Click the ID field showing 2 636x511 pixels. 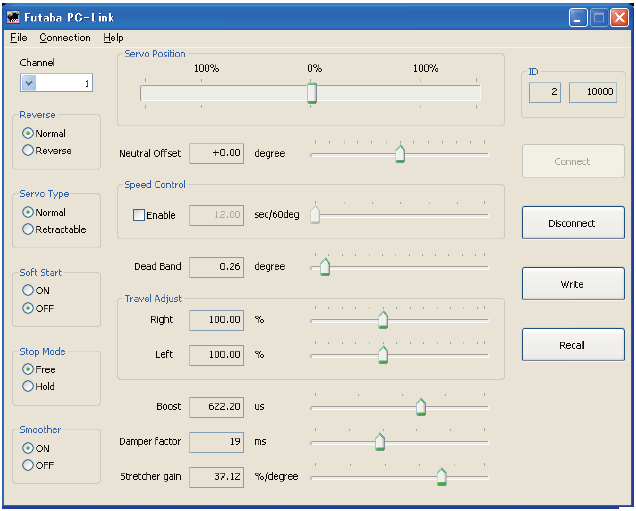click(x=545, y=92)
